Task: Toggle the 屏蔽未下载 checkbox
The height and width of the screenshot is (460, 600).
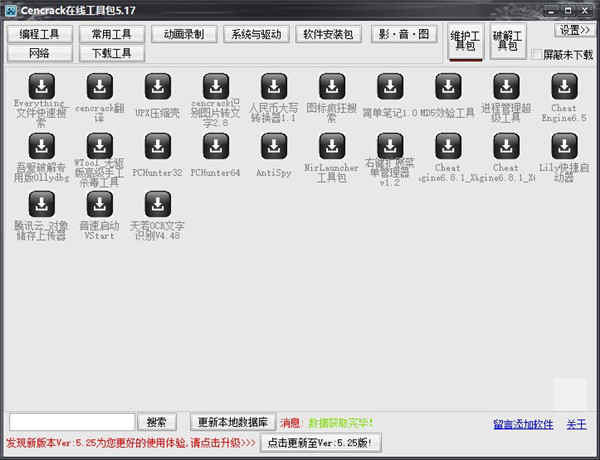Action: [536, 54]
